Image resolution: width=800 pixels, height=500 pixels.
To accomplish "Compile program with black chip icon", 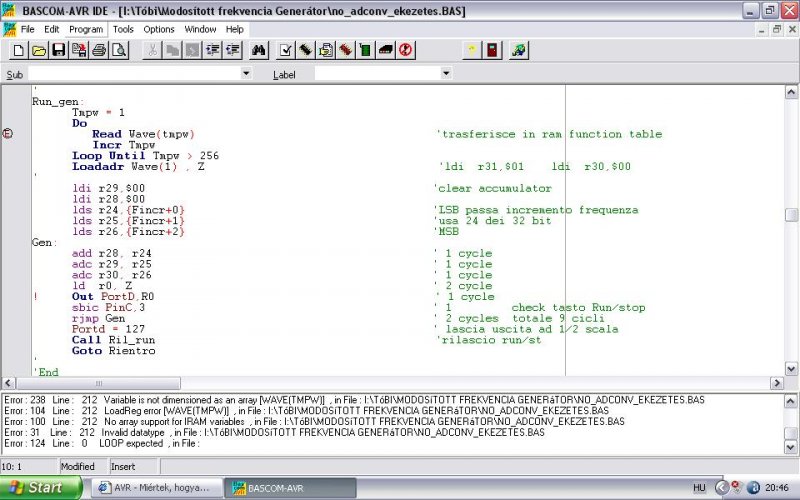I will click(306, 50).
